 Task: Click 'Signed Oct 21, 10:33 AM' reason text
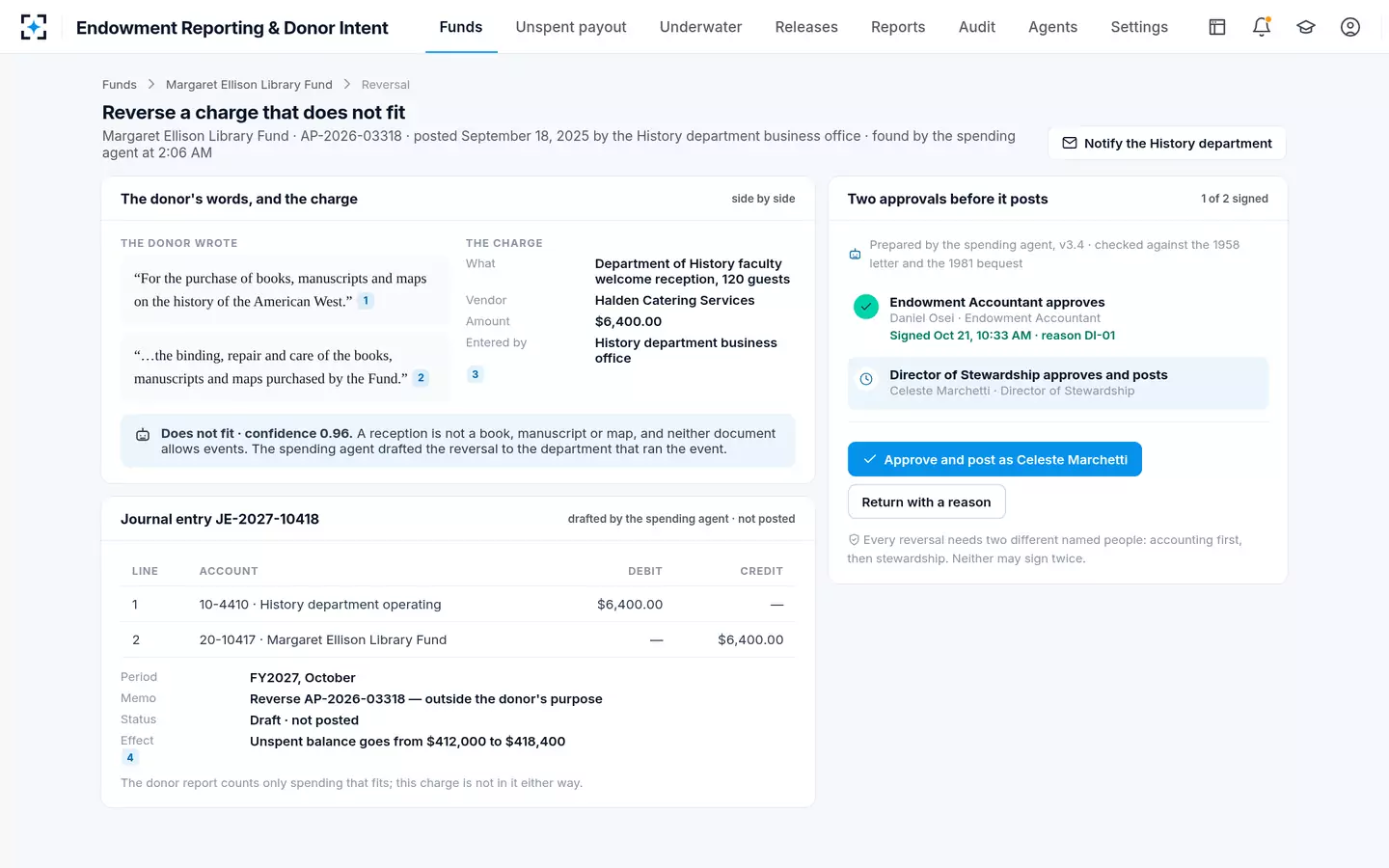[1002, 336]
